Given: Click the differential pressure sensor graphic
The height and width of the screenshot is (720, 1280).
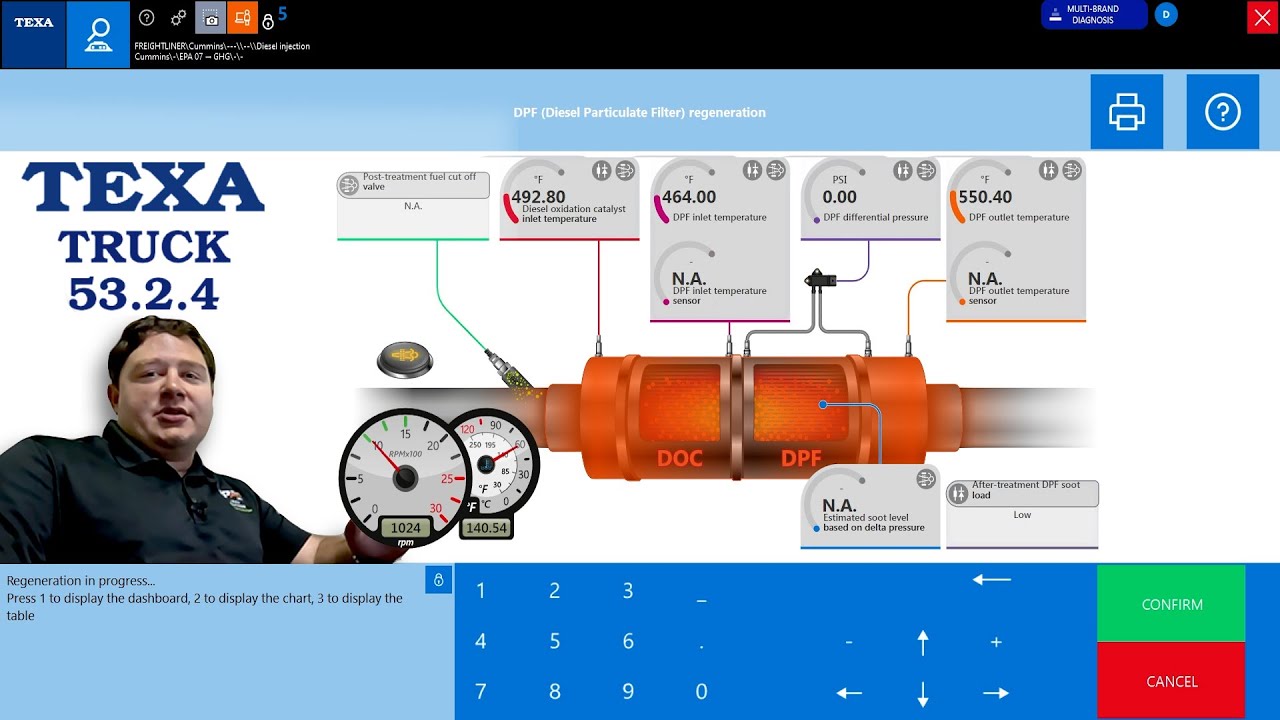Looking at the screenshot, I should [819, 279].
